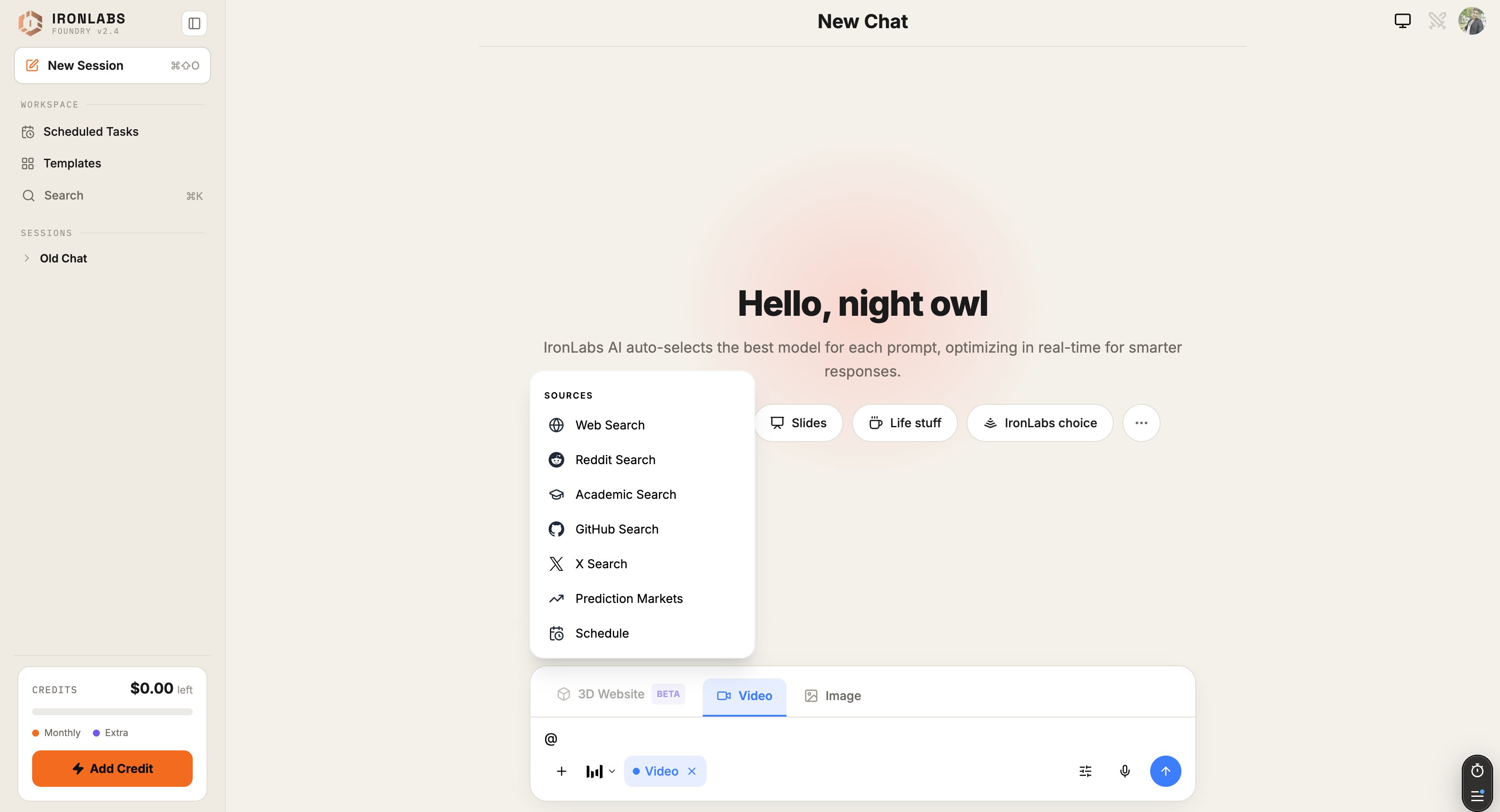Click the trending arrow Prediction Markets icon
1500x812 pixels.
[x=556, y=599]
